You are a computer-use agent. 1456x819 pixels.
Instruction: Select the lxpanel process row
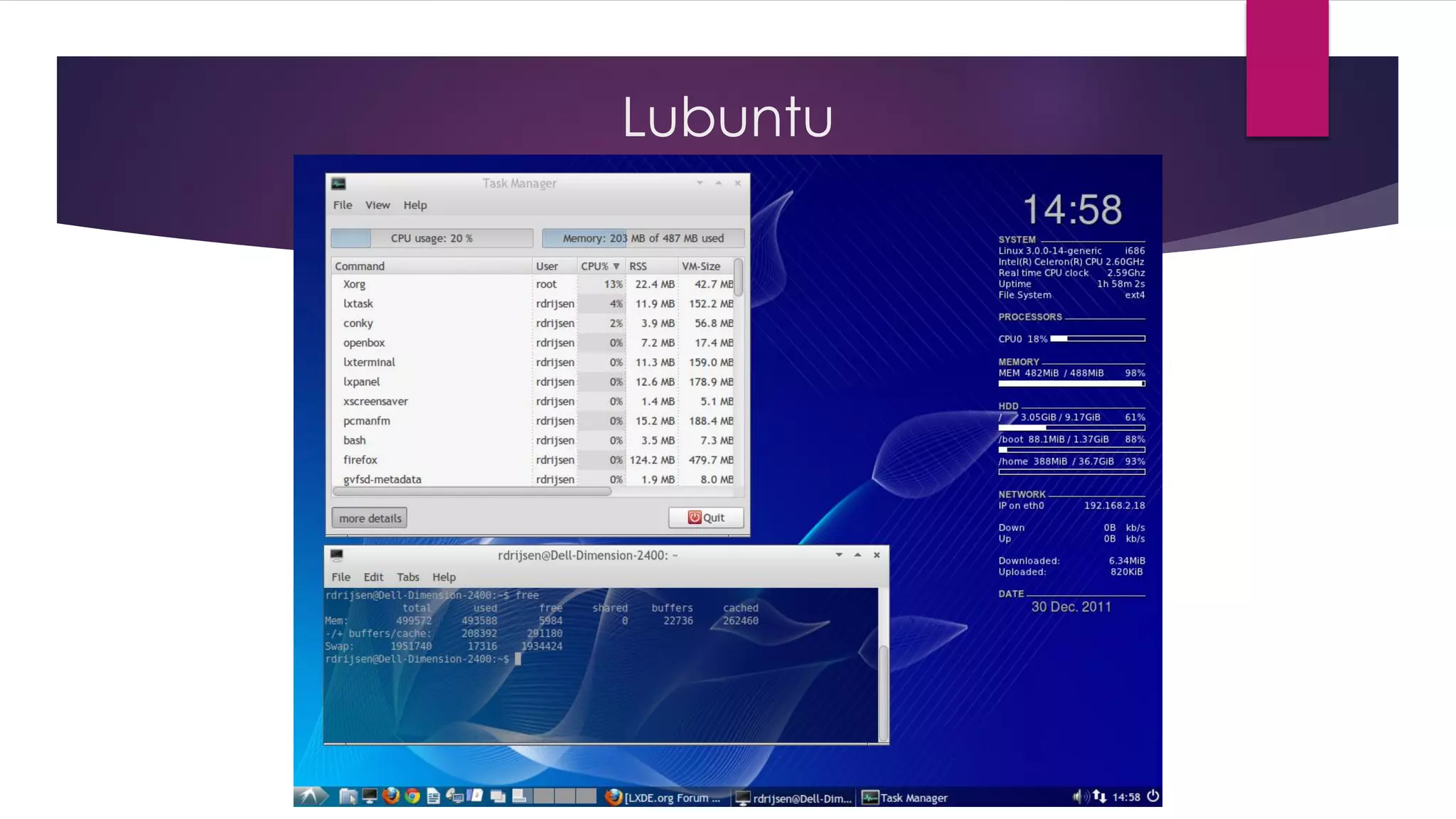click(x=533, y=382)
